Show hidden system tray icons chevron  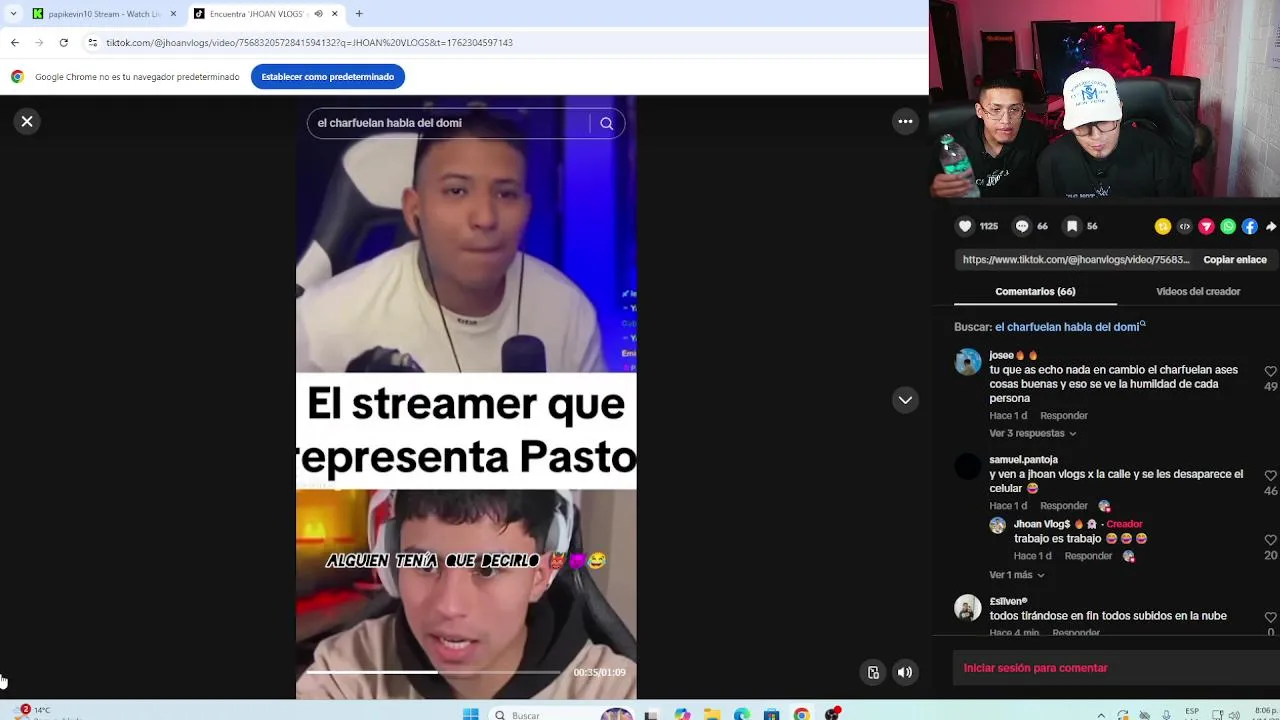tap(1101, 715)
